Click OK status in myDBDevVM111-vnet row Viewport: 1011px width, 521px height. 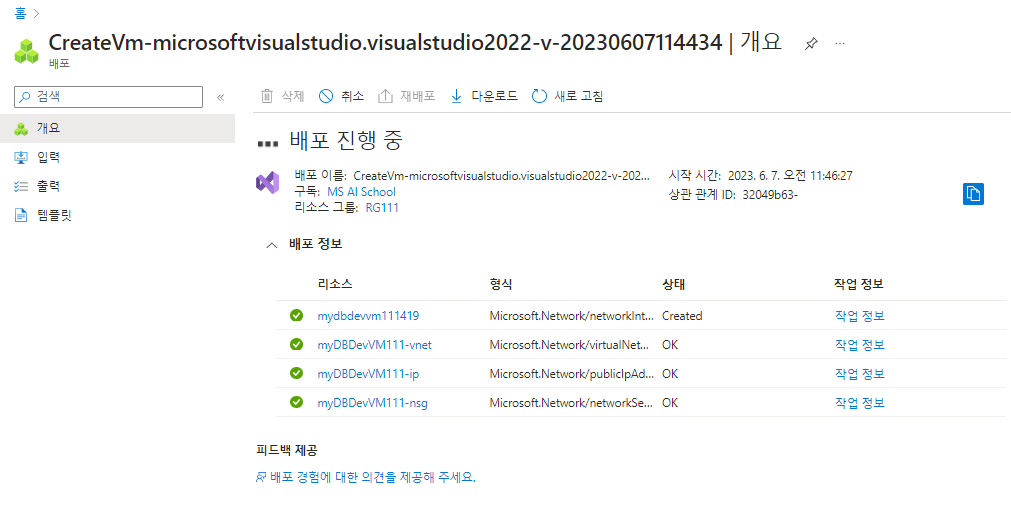click(670, 345)
